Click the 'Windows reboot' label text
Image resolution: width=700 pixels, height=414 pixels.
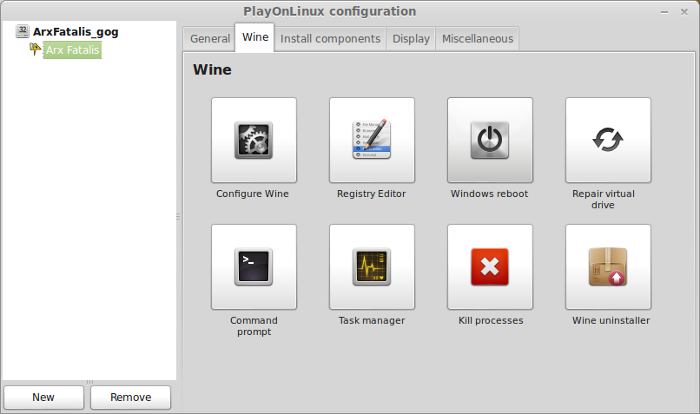489,194
